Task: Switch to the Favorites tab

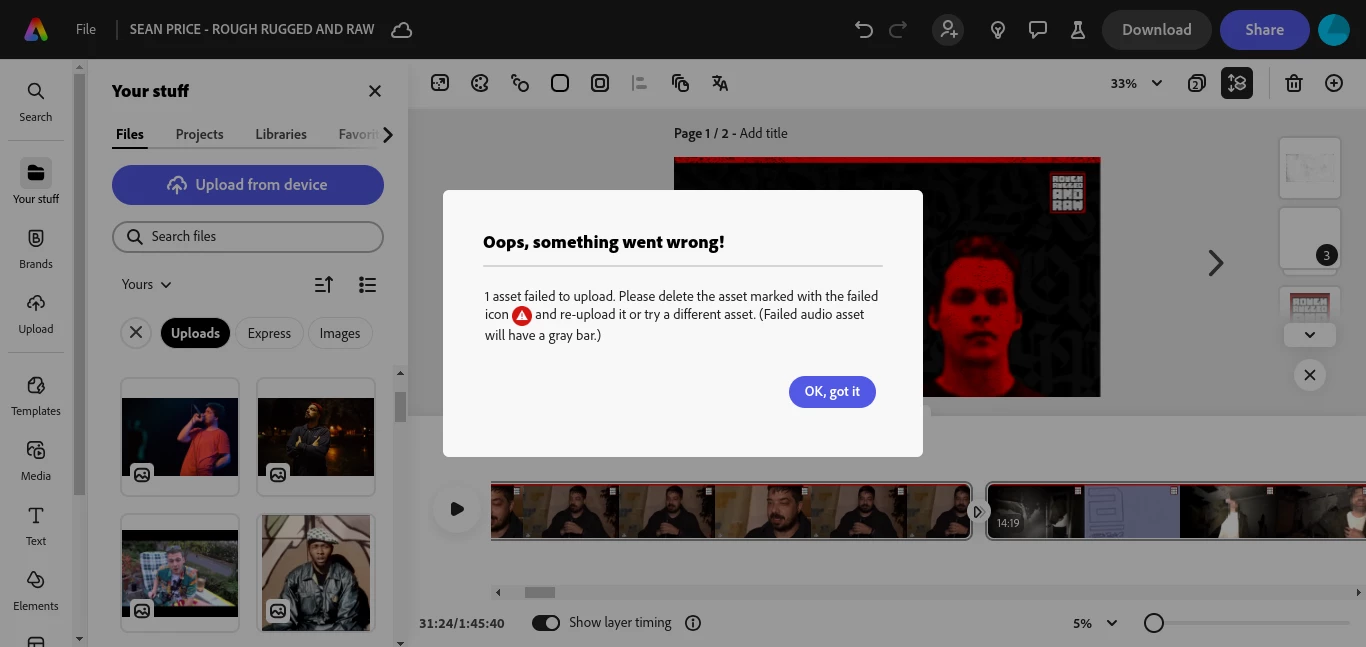Action: pos(357,134)
